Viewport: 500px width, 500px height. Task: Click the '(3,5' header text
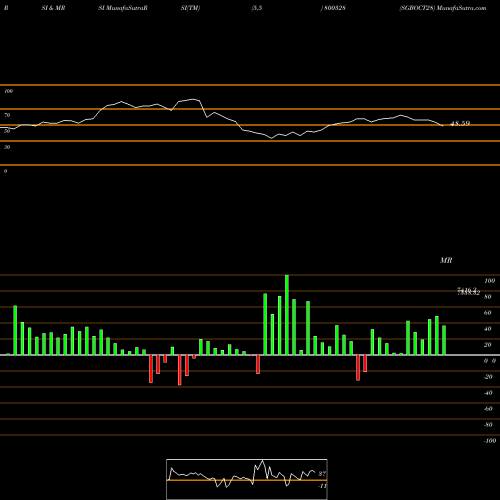click(257, 8)
